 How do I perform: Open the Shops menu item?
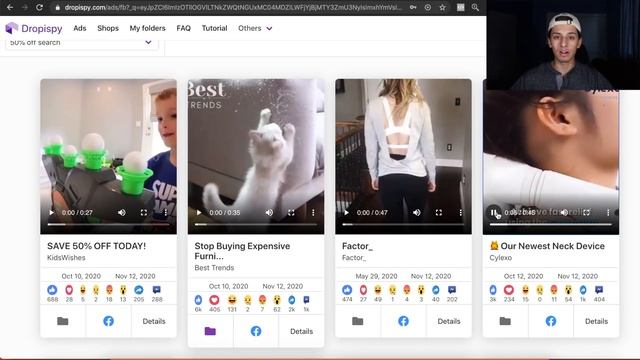[108, 28]
